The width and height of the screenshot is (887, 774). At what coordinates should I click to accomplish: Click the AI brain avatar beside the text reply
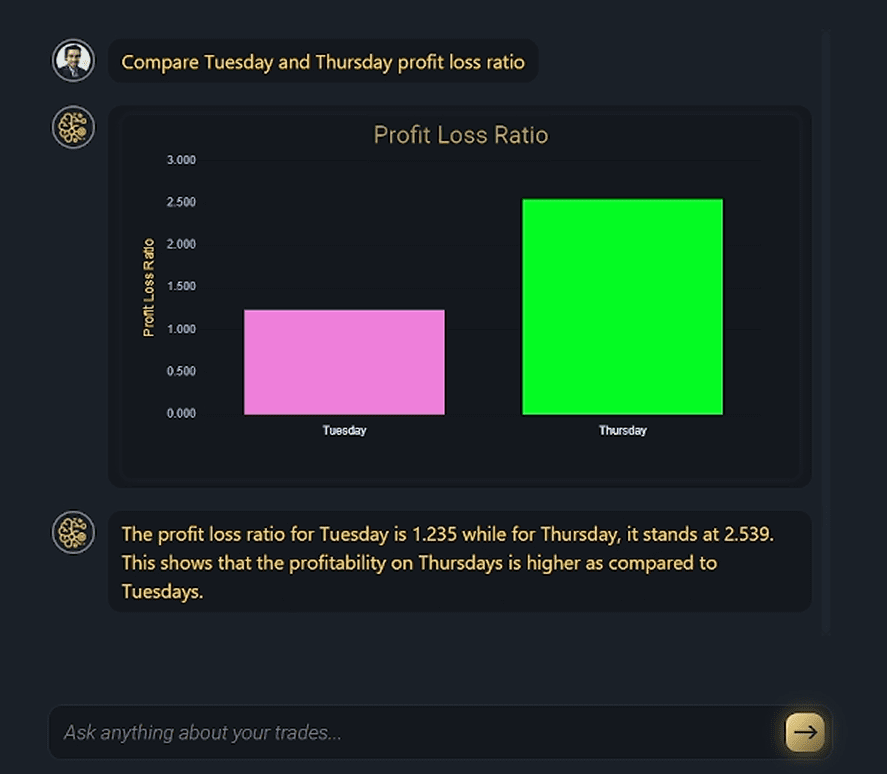[x=73, y=532]
